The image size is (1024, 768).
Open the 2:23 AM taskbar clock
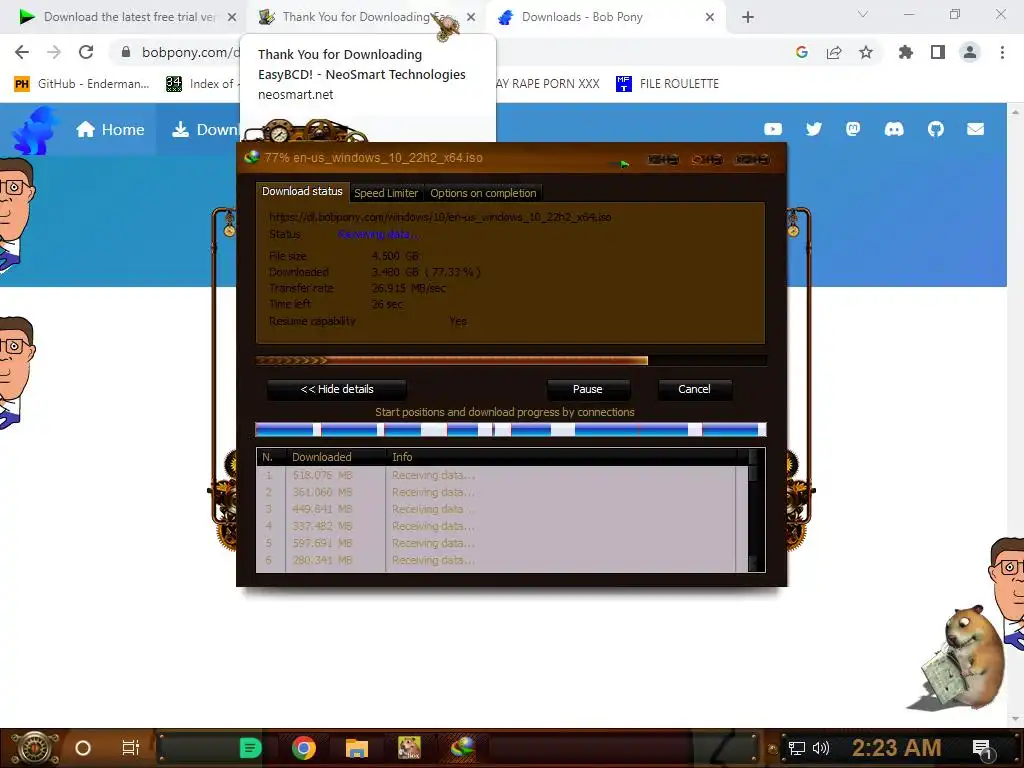897,748
